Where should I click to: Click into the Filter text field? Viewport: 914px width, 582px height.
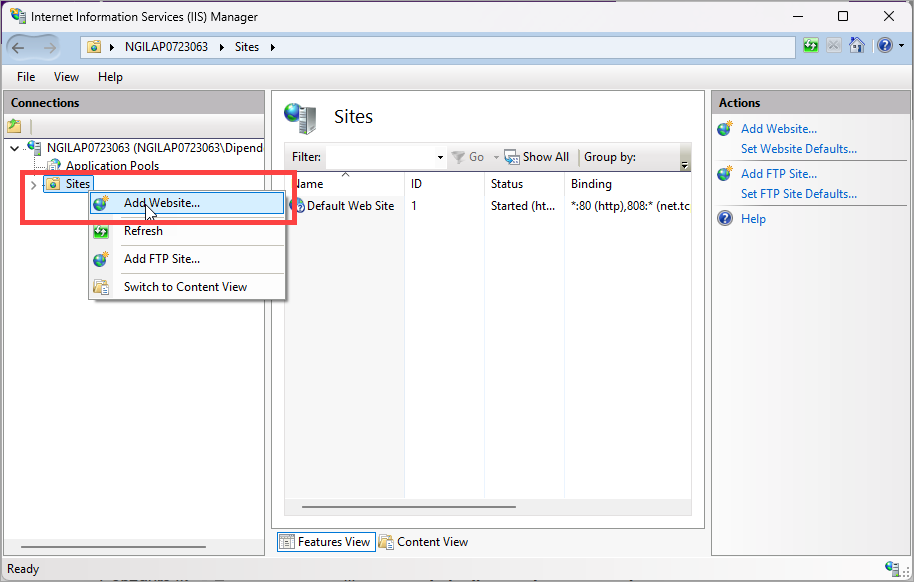tap(380, 157)
